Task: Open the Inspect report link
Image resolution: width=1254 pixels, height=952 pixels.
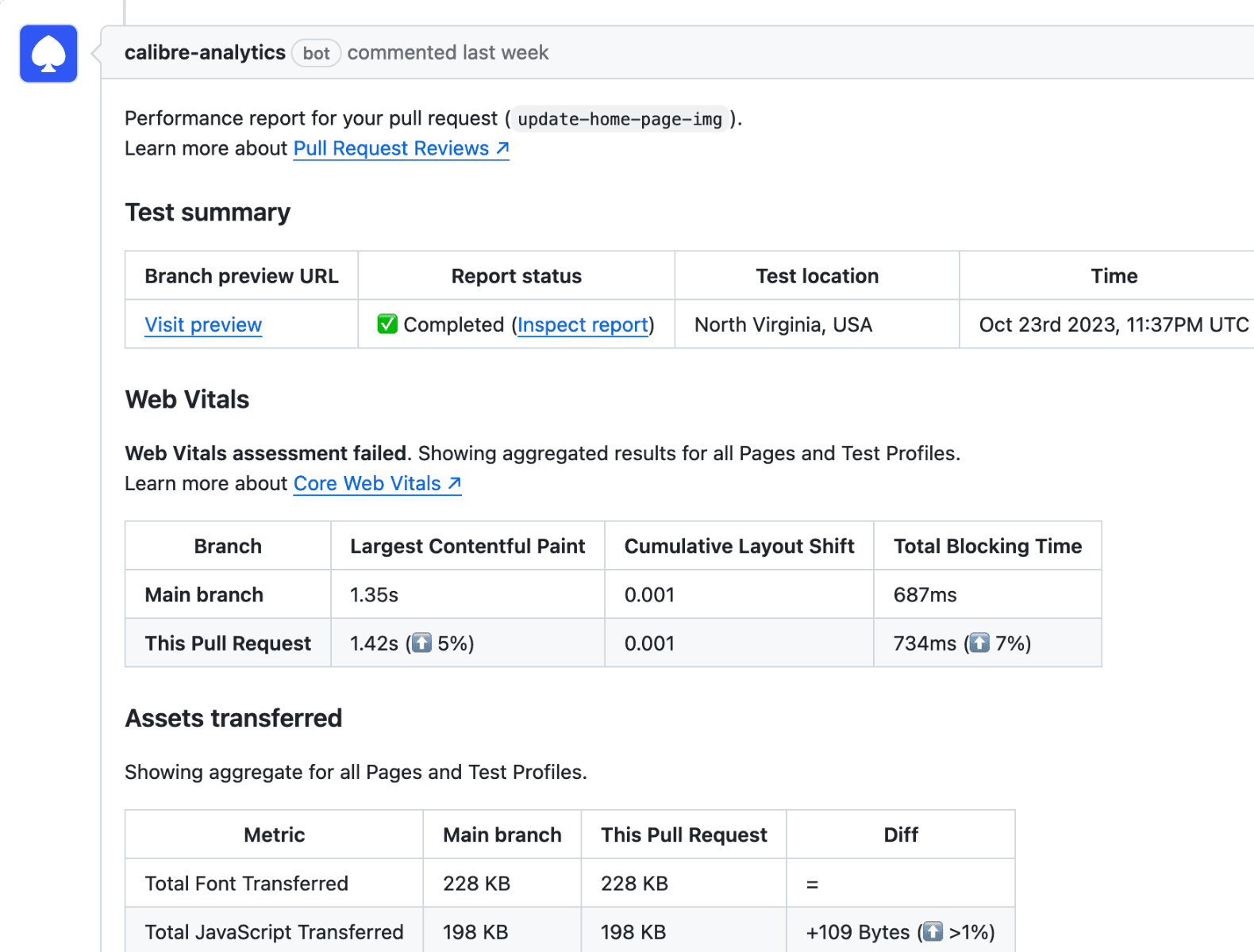Action: [x=583, y=324]
